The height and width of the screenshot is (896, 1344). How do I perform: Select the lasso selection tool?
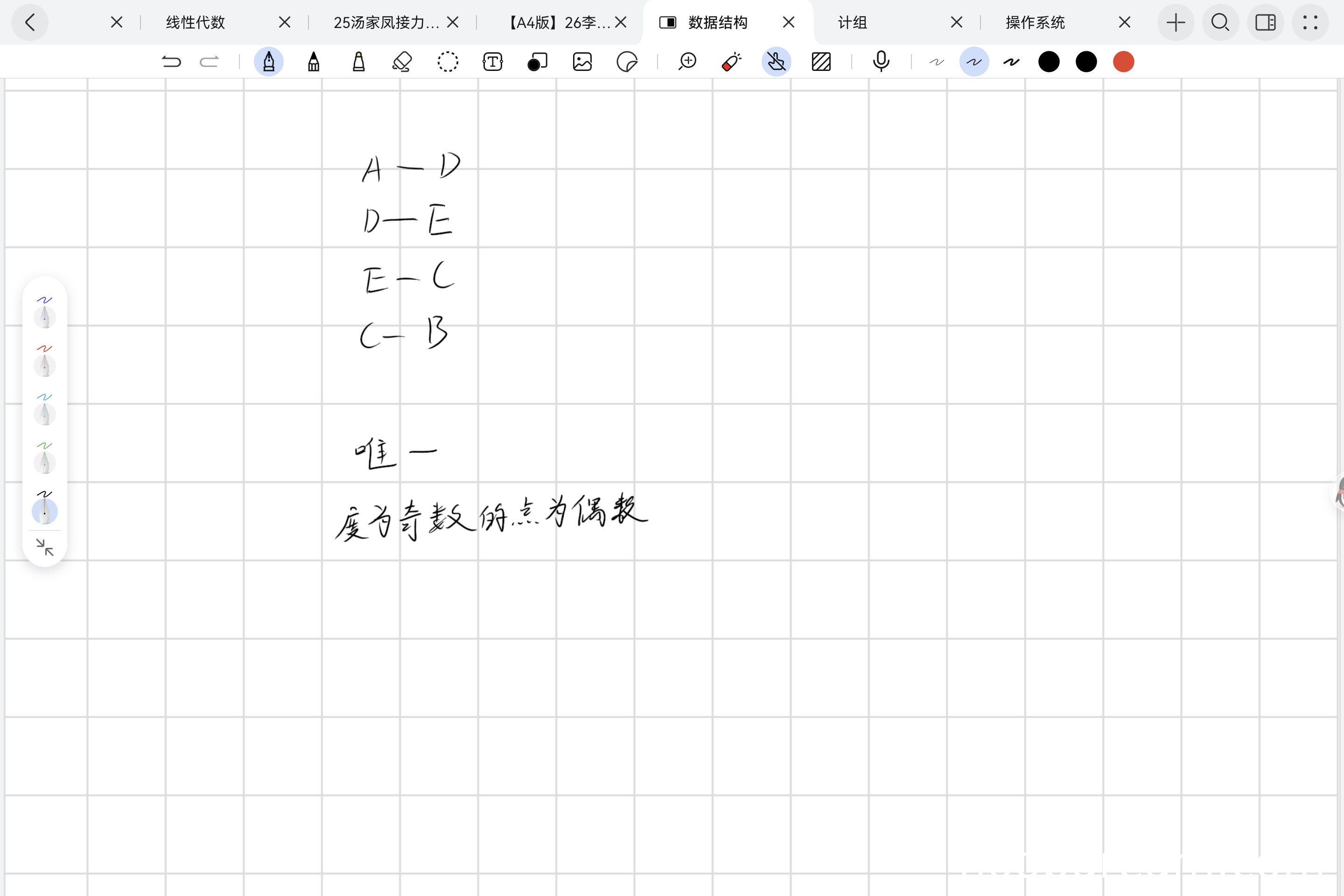(x=448, y=62)
